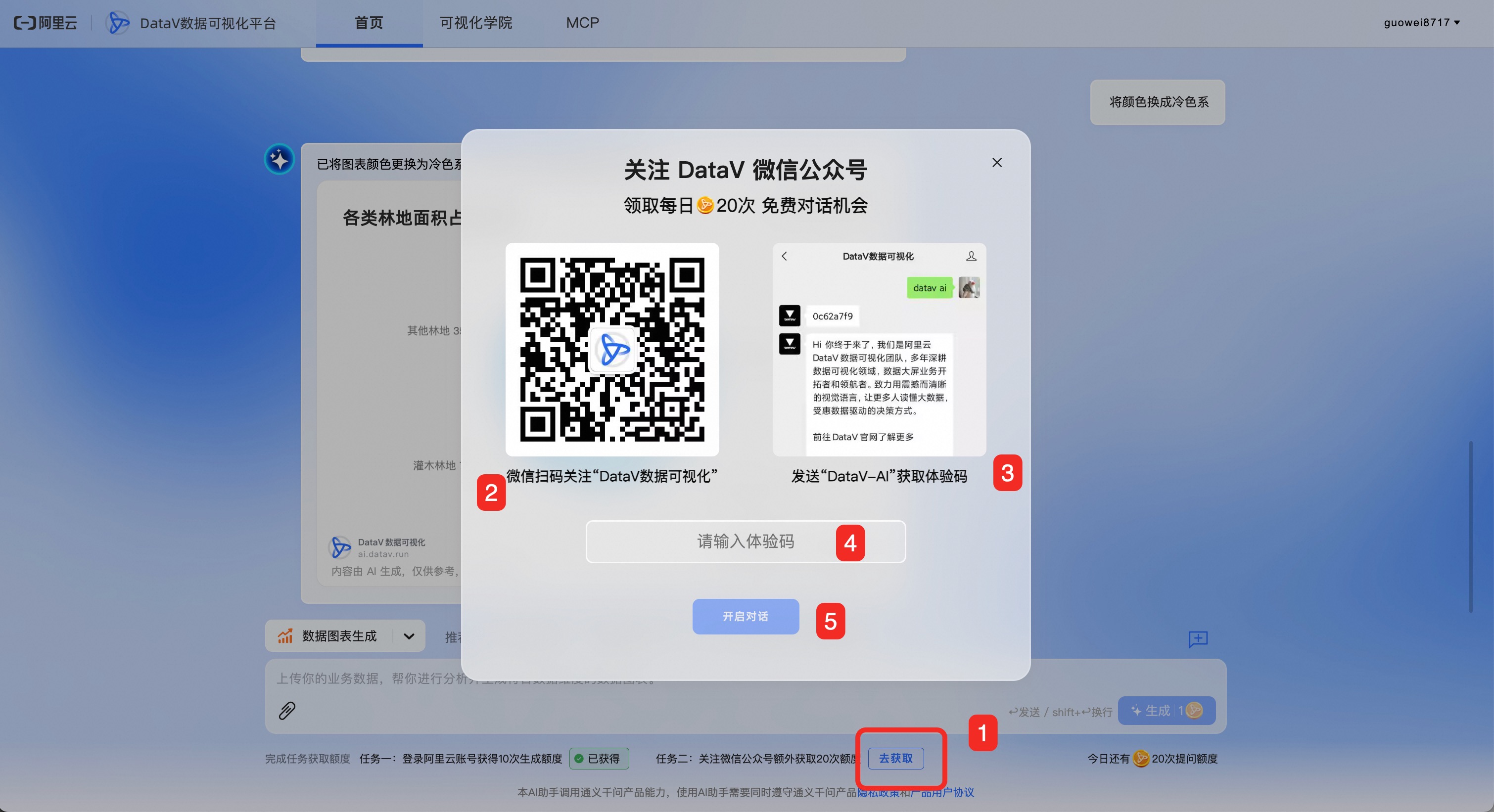This screenshot has height=812, width=1494.
Task: Open the guowei8717 account dropdown
Action: [1421, 23]
